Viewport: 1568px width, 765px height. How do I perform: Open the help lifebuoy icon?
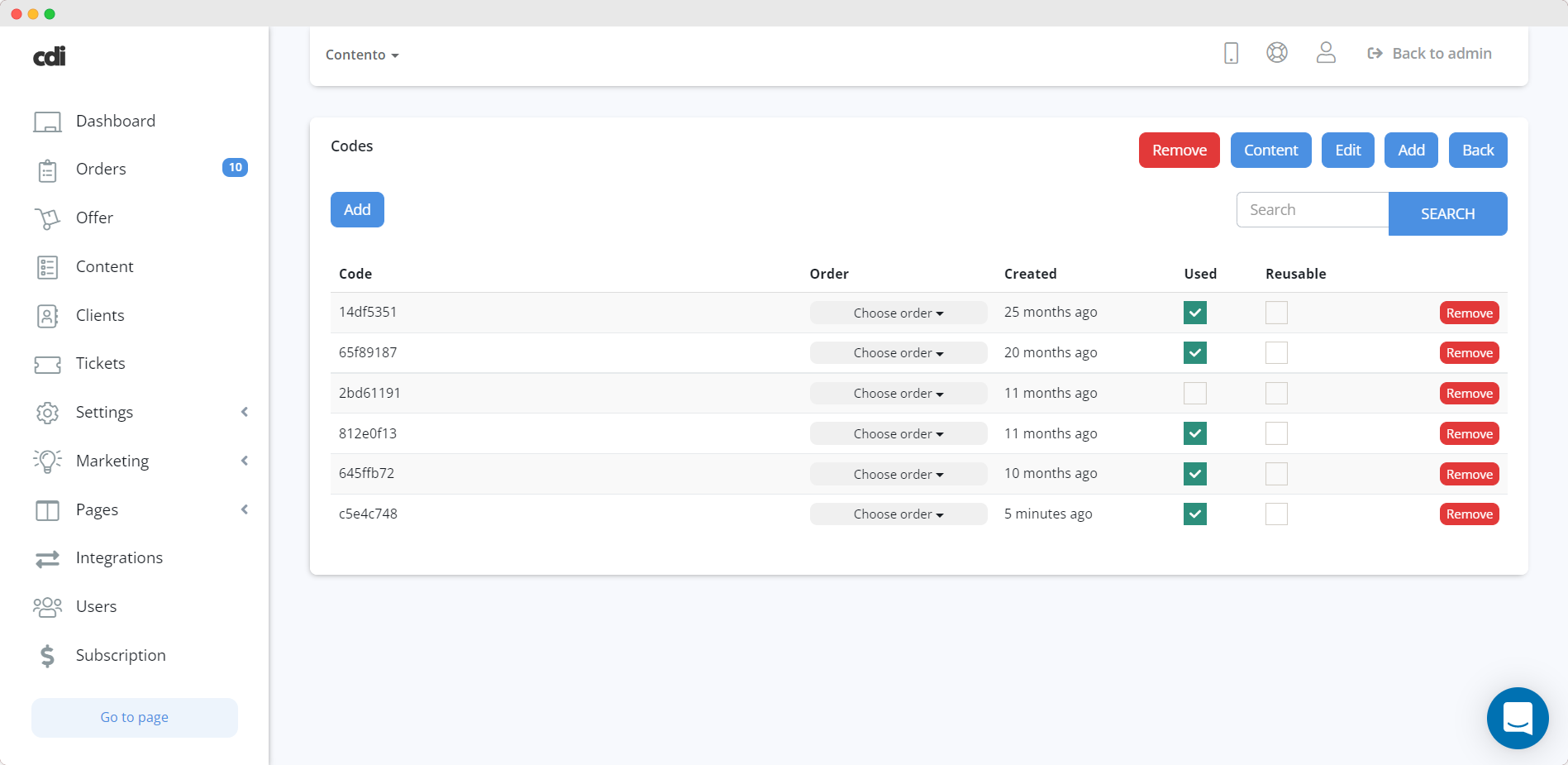pos(1277,53)
